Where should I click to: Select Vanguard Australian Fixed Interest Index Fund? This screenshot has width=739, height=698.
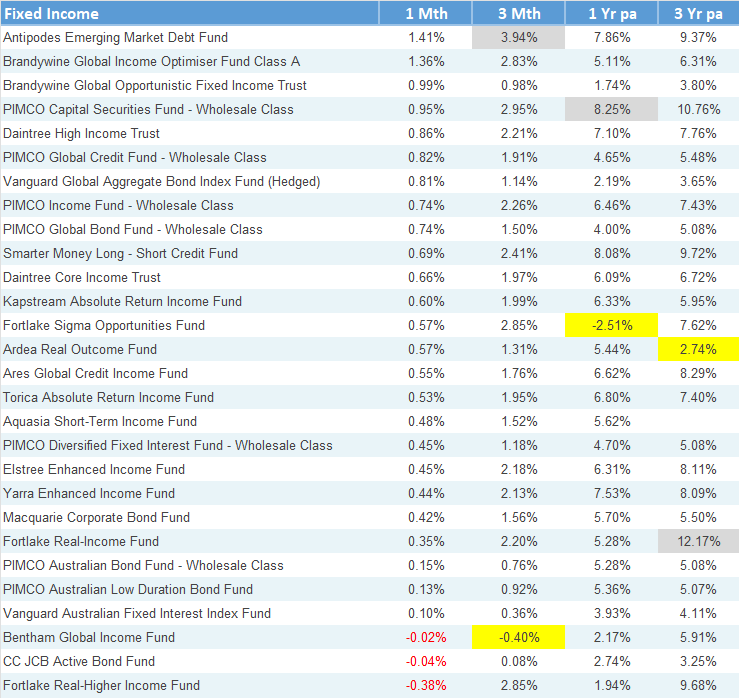(137, 614)
